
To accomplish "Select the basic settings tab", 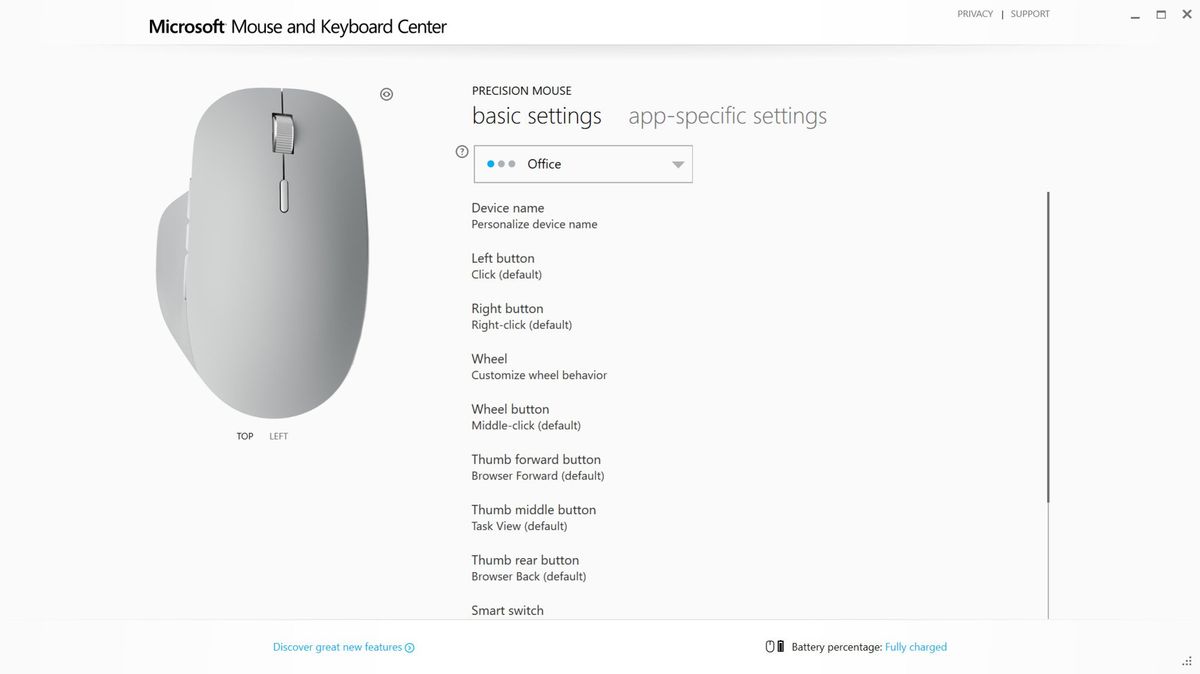I will point(537,116).
